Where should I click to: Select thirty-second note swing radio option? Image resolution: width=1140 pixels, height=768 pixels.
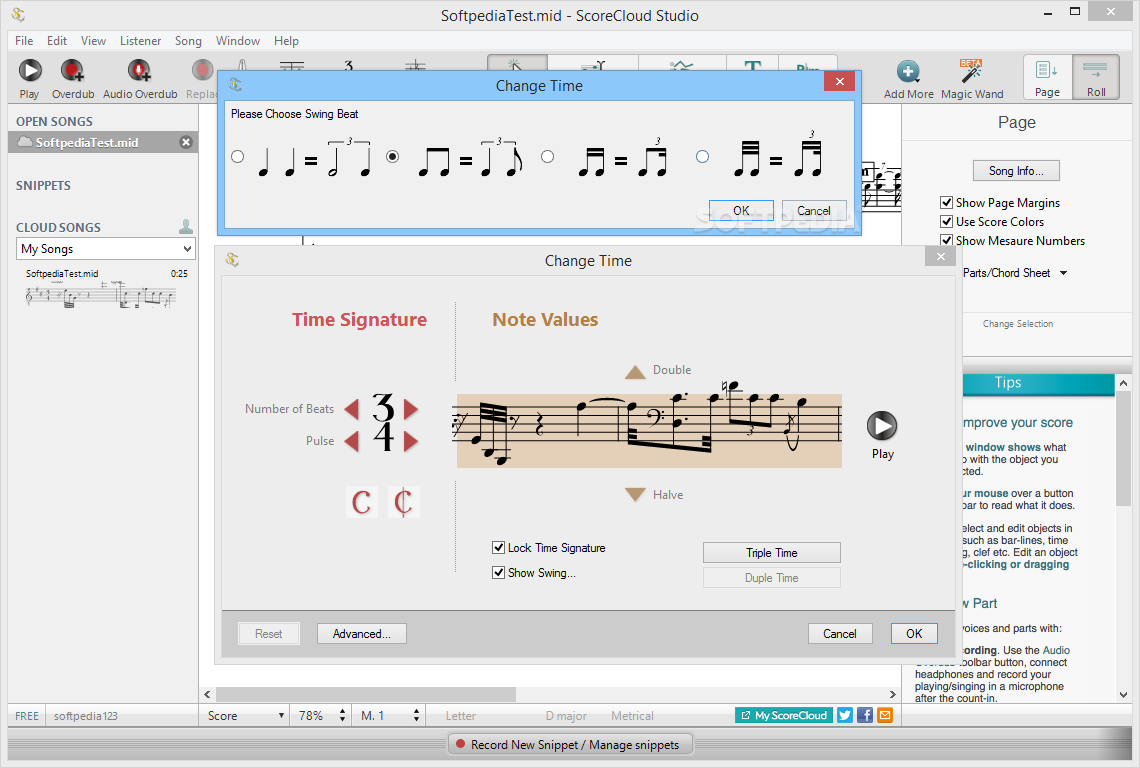[x=702, y=156]
